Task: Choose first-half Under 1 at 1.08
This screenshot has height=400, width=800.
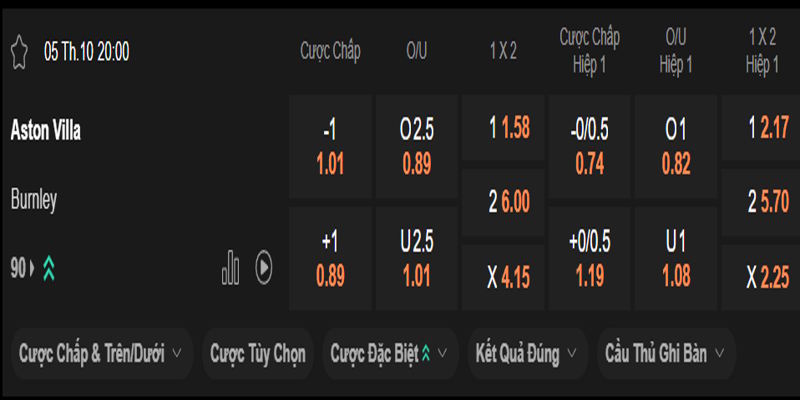Action: (676, 259)
